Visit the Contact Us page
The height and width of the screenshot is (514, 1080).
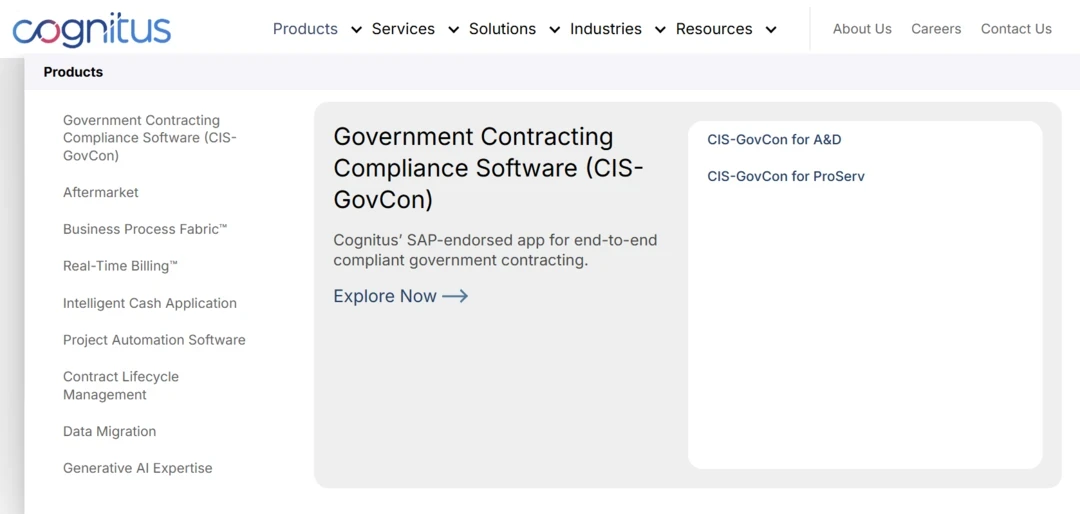(1016, 29)
